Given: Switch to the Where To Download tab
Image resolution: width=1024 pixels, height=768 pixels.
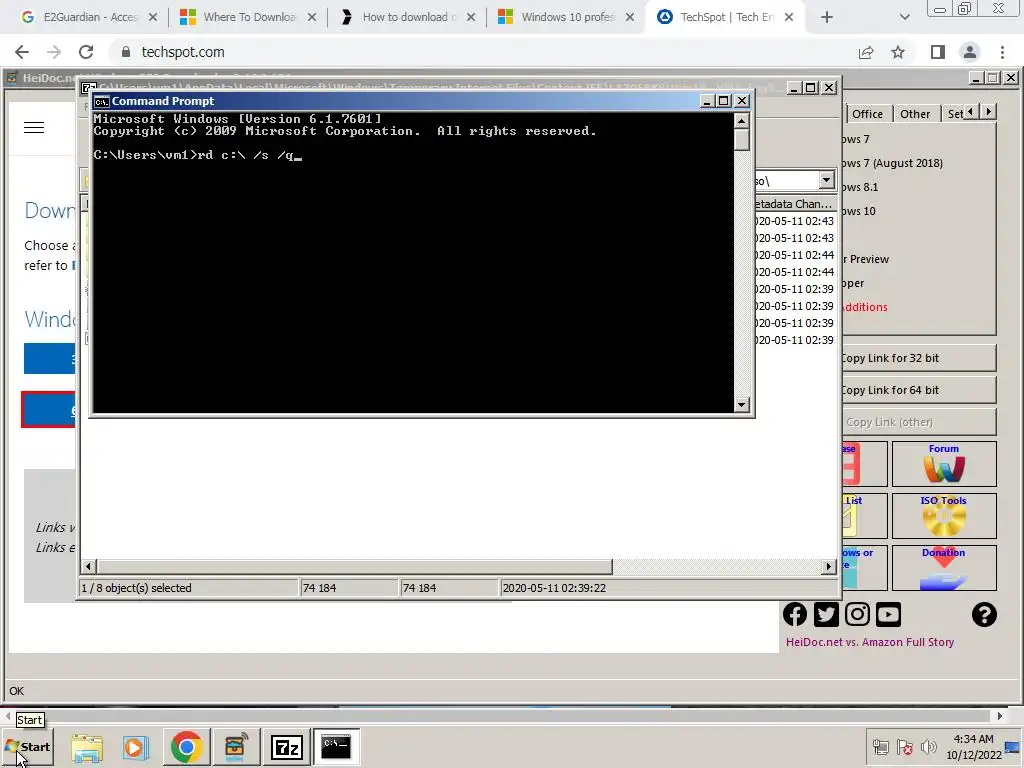Looking at the screenshot, I should [248, 18].
